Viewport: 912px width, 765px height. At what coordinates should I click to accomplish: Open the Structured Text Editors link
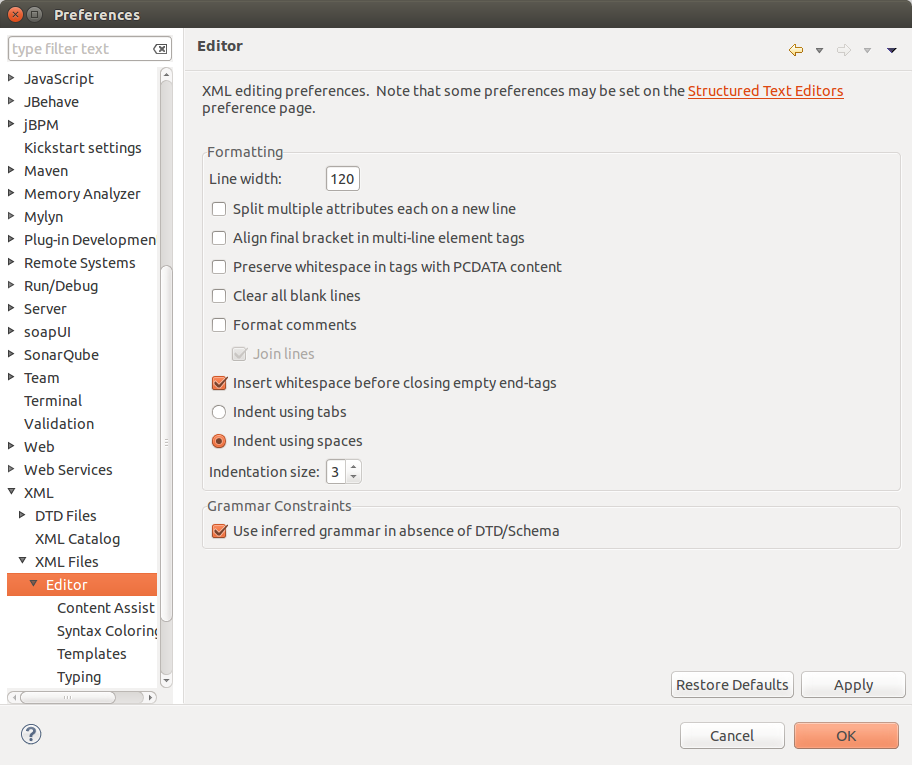(x=765, y=91)
